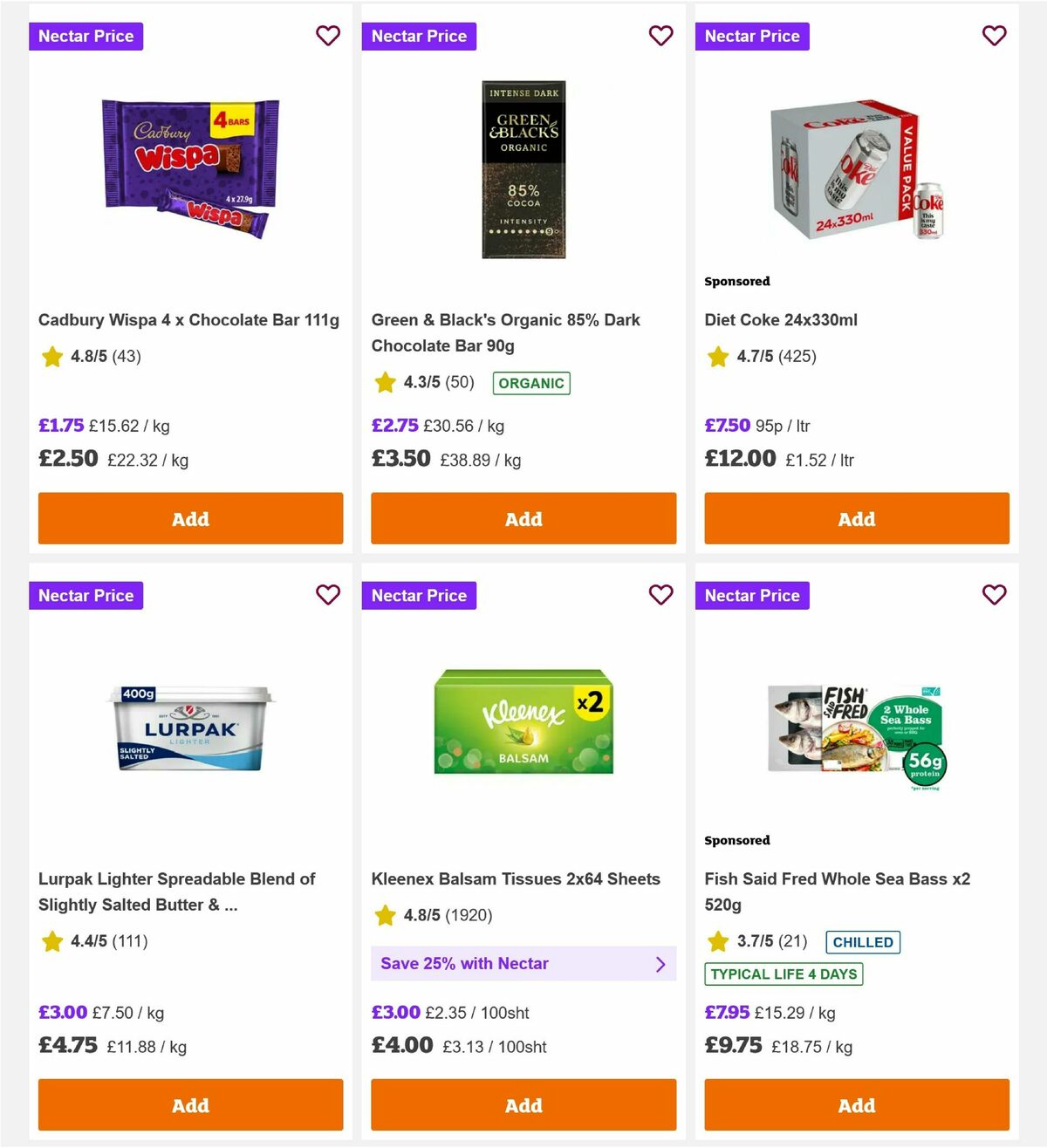Image resolution: width=1047 pixels, height=1148 pixels.
Task: Add Cadbury Wispa 4 pack to basket
Action: pos(190,518)
